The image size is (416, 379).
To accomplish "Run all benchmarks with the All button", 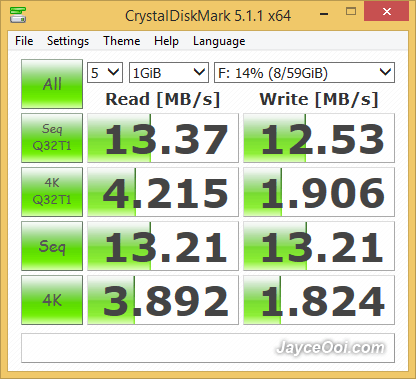I will [x=52, y=84].
